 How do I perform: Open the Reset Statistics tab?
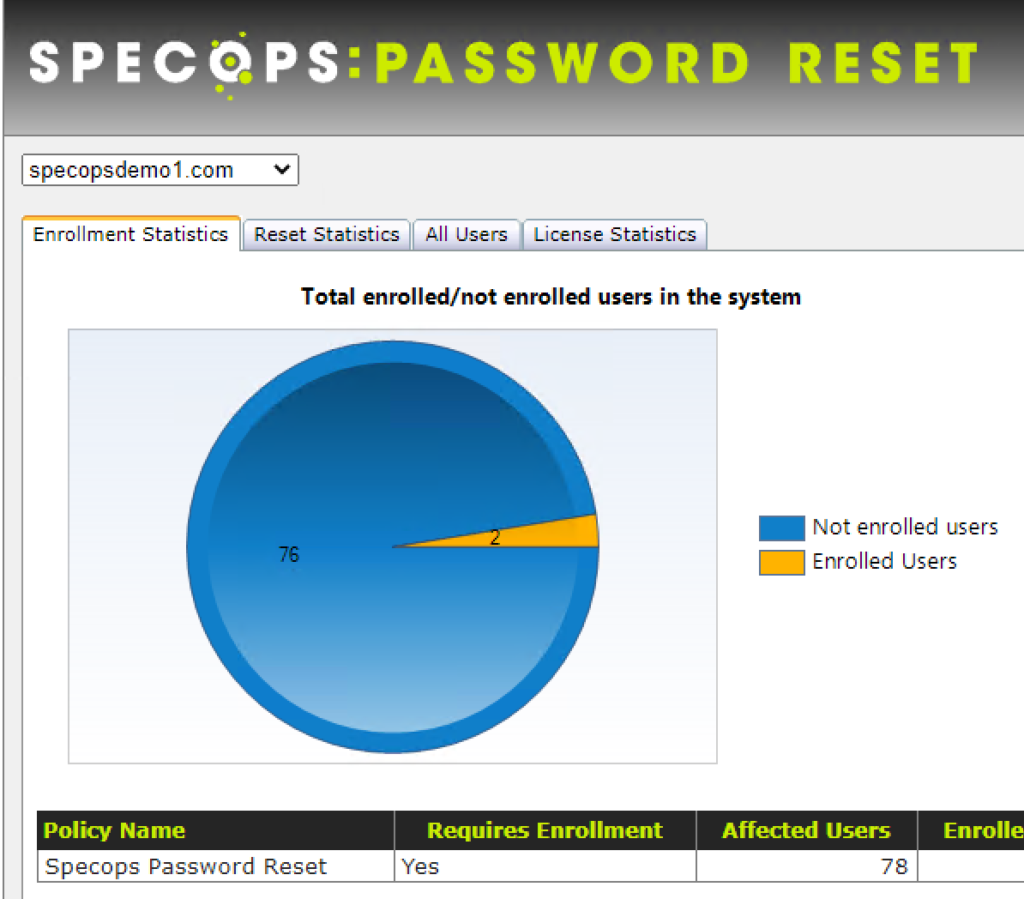click(326, 234)
